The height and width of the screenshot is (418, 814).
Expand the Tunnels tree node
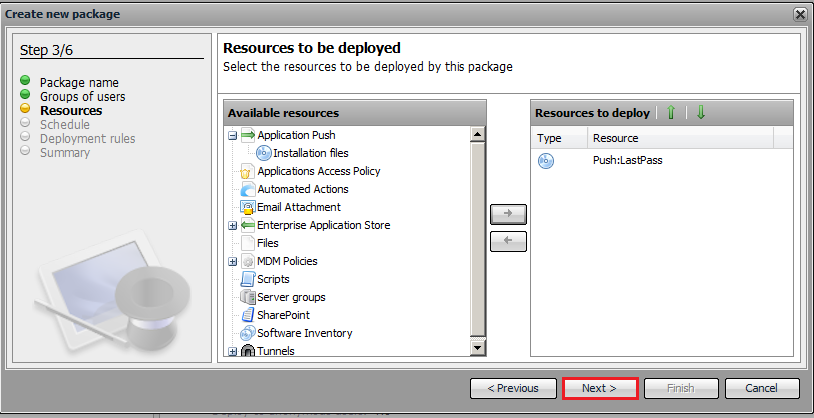point(233,351)
